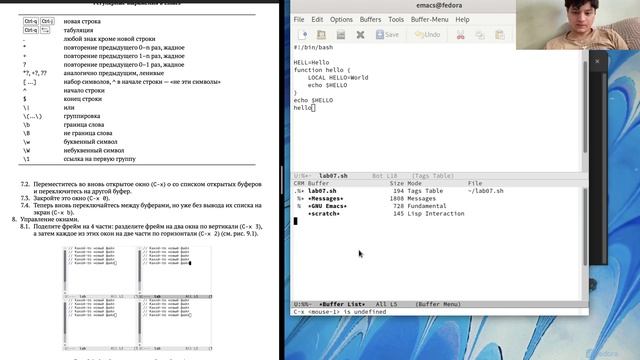Screen dimensions: 640x360
Task: Open the Help menu in Emacs
Action: [462, 20]
